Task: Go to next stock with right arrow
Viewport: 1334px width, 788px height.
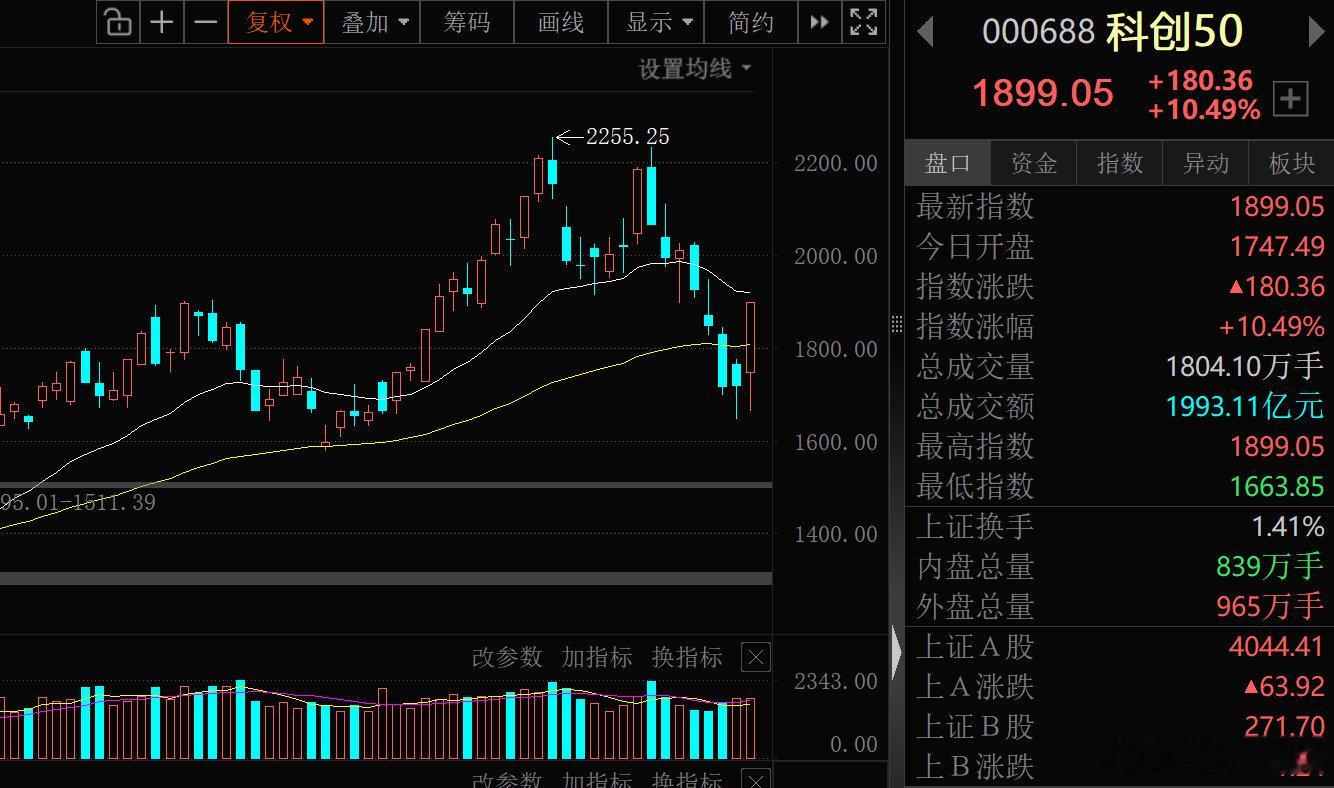Action: [1316, 33]
